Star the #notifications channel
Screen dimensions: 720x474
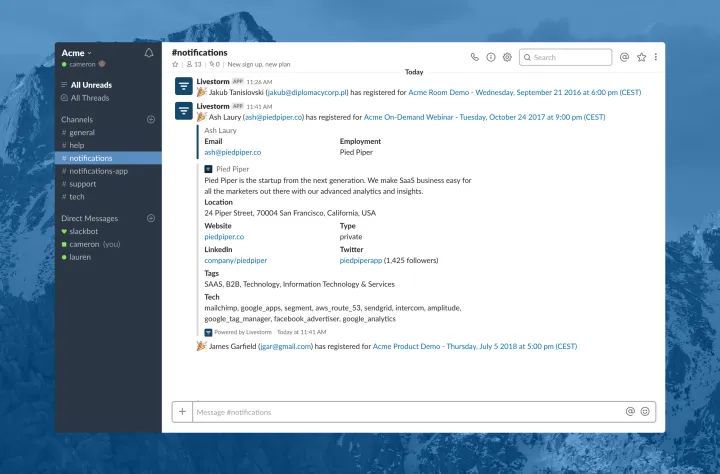point(176,64)
